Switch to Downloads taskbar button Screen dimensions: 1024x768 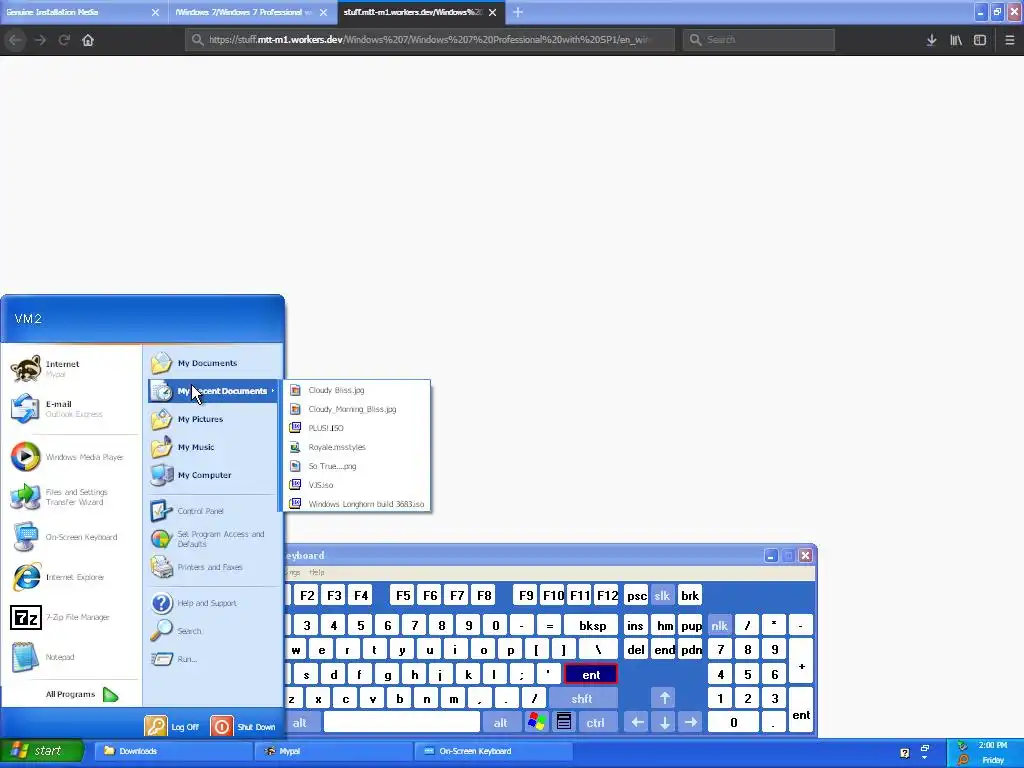pos(174,751)
